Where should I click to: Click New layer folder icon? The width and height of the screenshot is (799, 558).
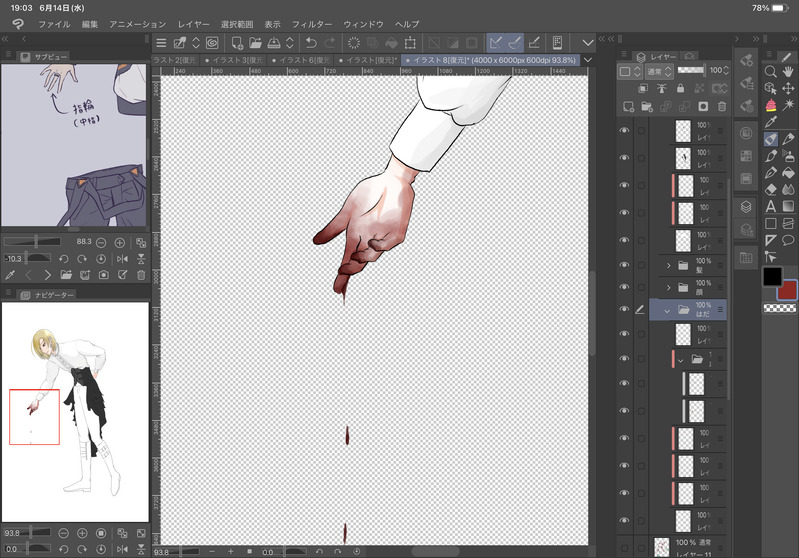click(x=647, y=107)
